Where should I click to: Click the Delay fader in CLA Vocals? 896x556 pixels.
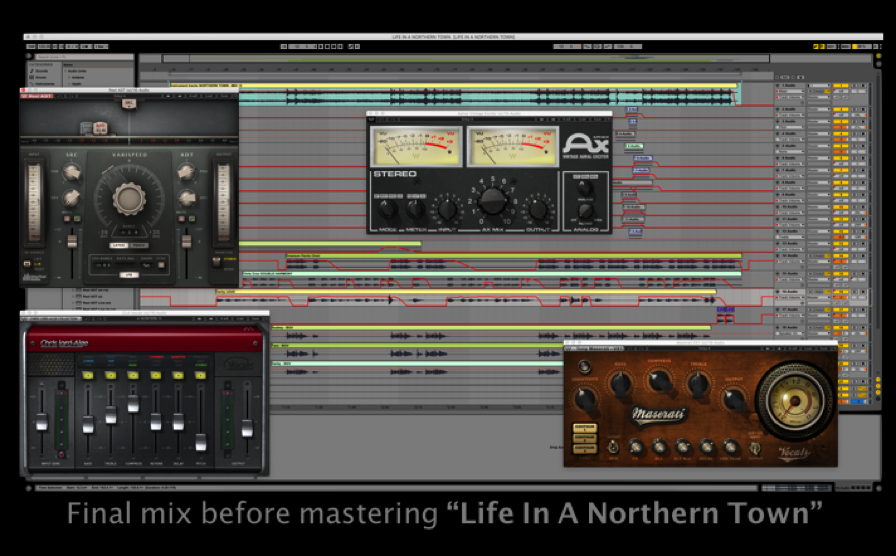pos(178,422)
